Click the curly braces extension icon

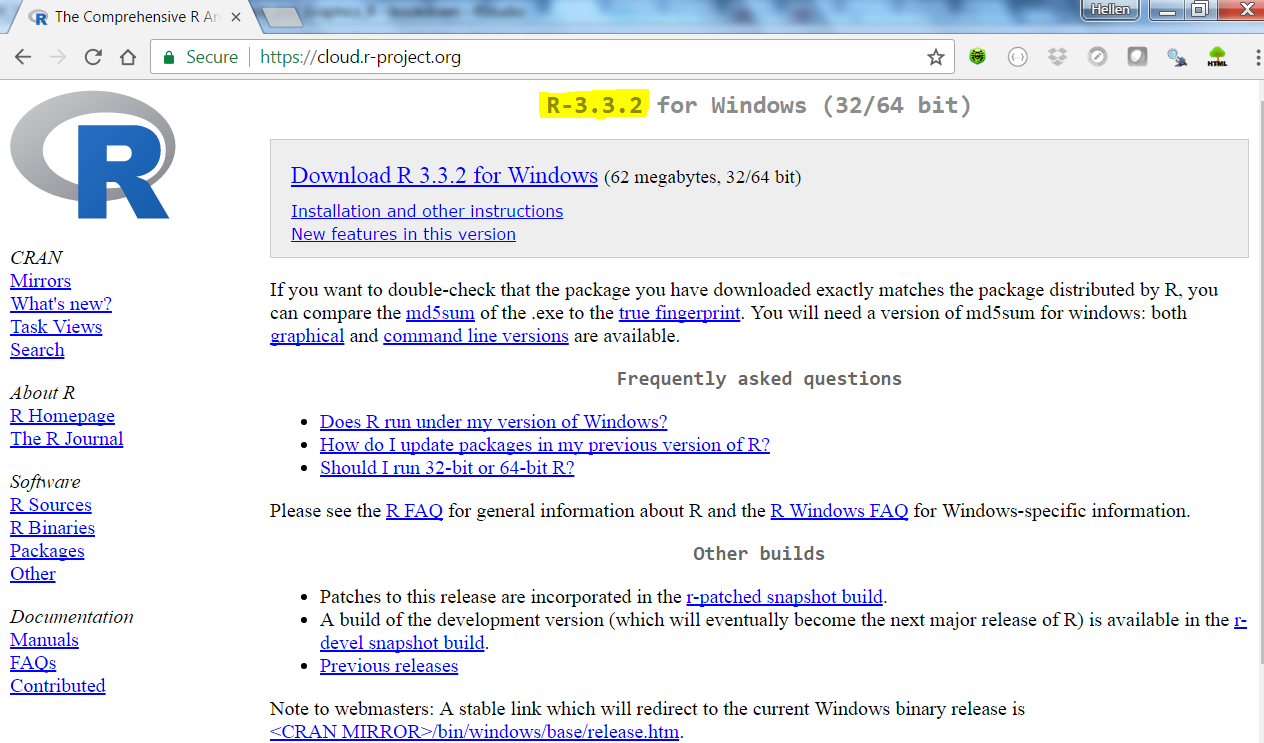click(1017, 57)
